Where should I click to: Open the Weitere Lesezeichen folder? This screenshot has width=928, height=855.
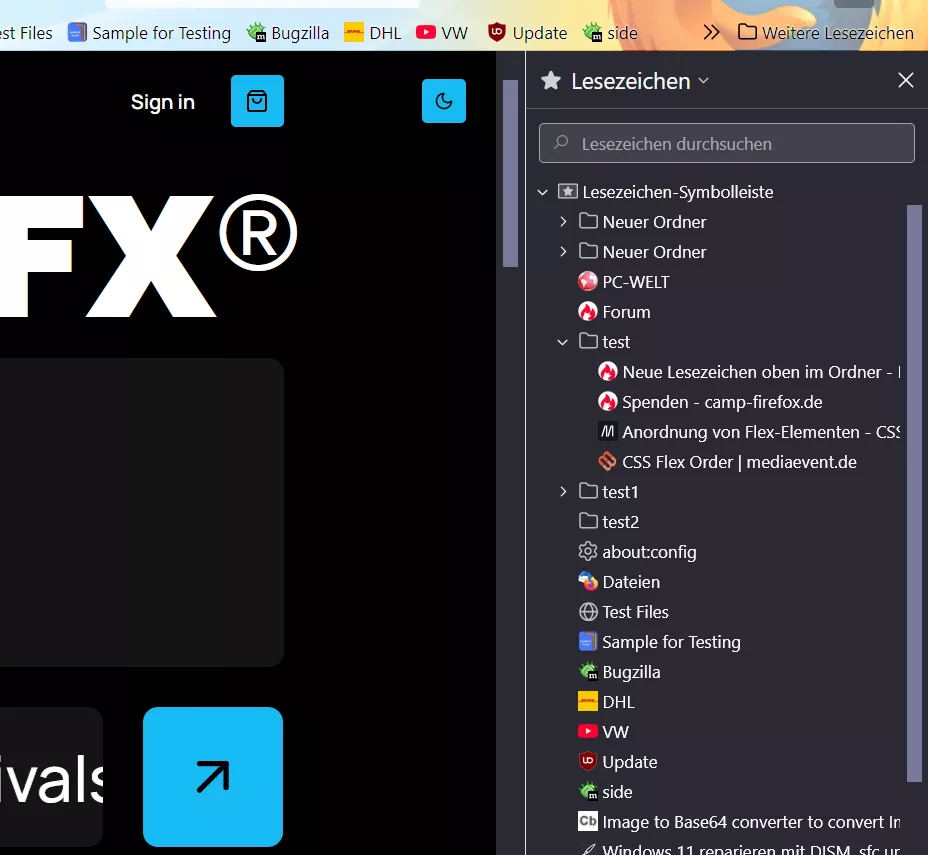826,33
